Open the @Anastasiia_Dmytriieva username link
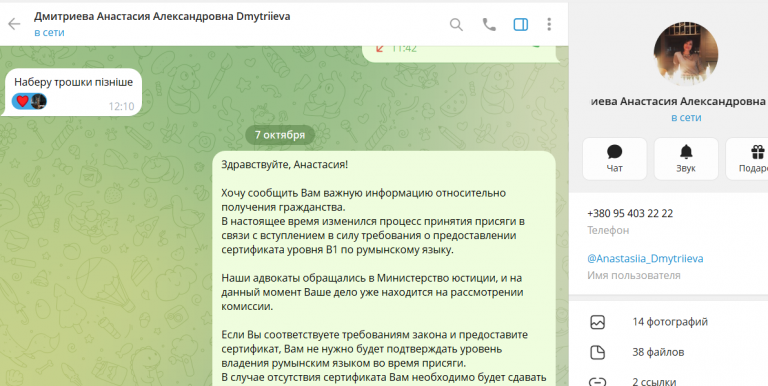Screen dimensions: 768x386 click(x=645, y=259)
